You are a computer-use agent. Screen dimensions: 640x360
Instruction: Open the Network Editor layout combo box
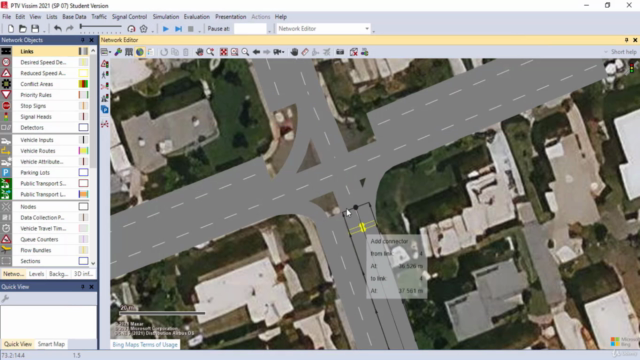coord(324,29)
